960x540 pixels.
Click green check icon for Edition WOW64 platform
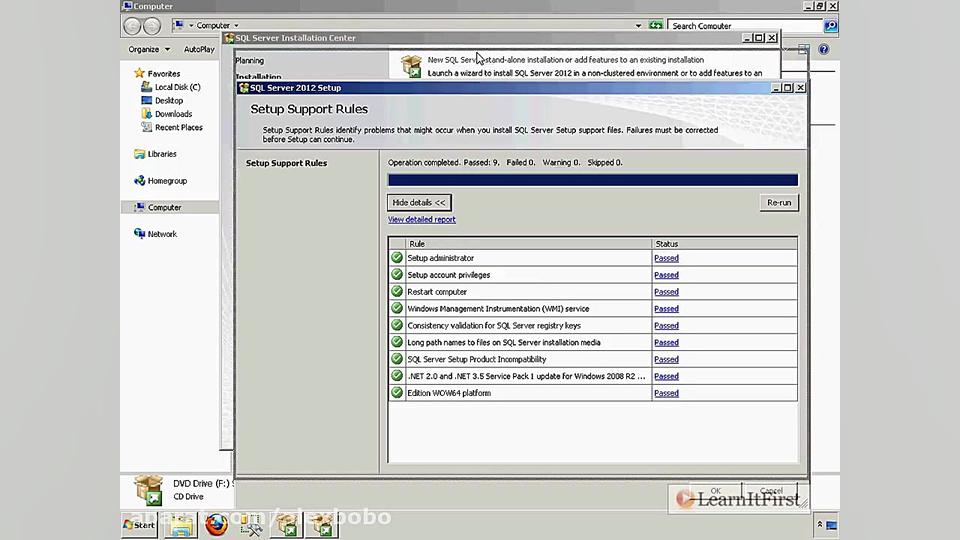397,392
